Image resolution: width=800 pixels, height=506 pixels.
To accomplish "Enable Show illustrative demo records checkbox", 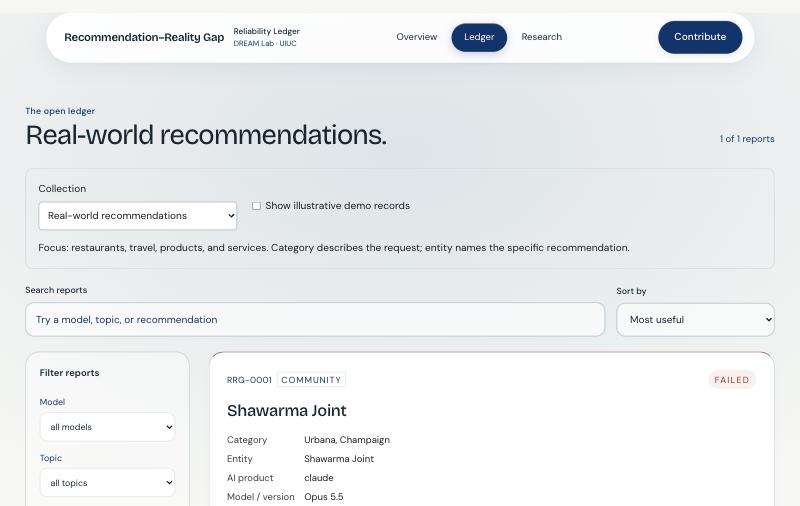I will pyautogui.click(x=257, y=206).
